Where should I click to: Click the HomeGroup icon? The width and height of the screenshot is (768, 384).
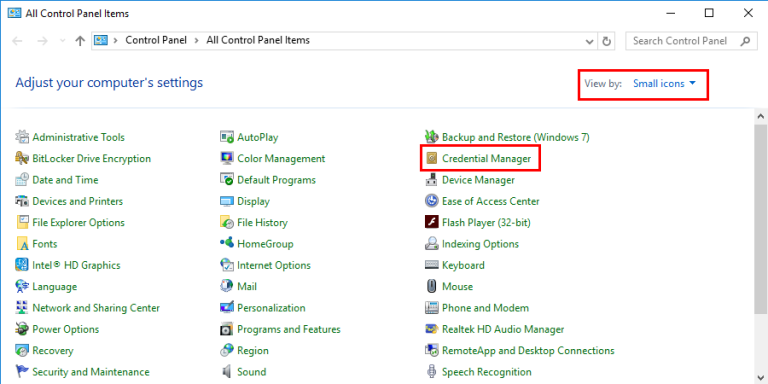pos(226,243)
